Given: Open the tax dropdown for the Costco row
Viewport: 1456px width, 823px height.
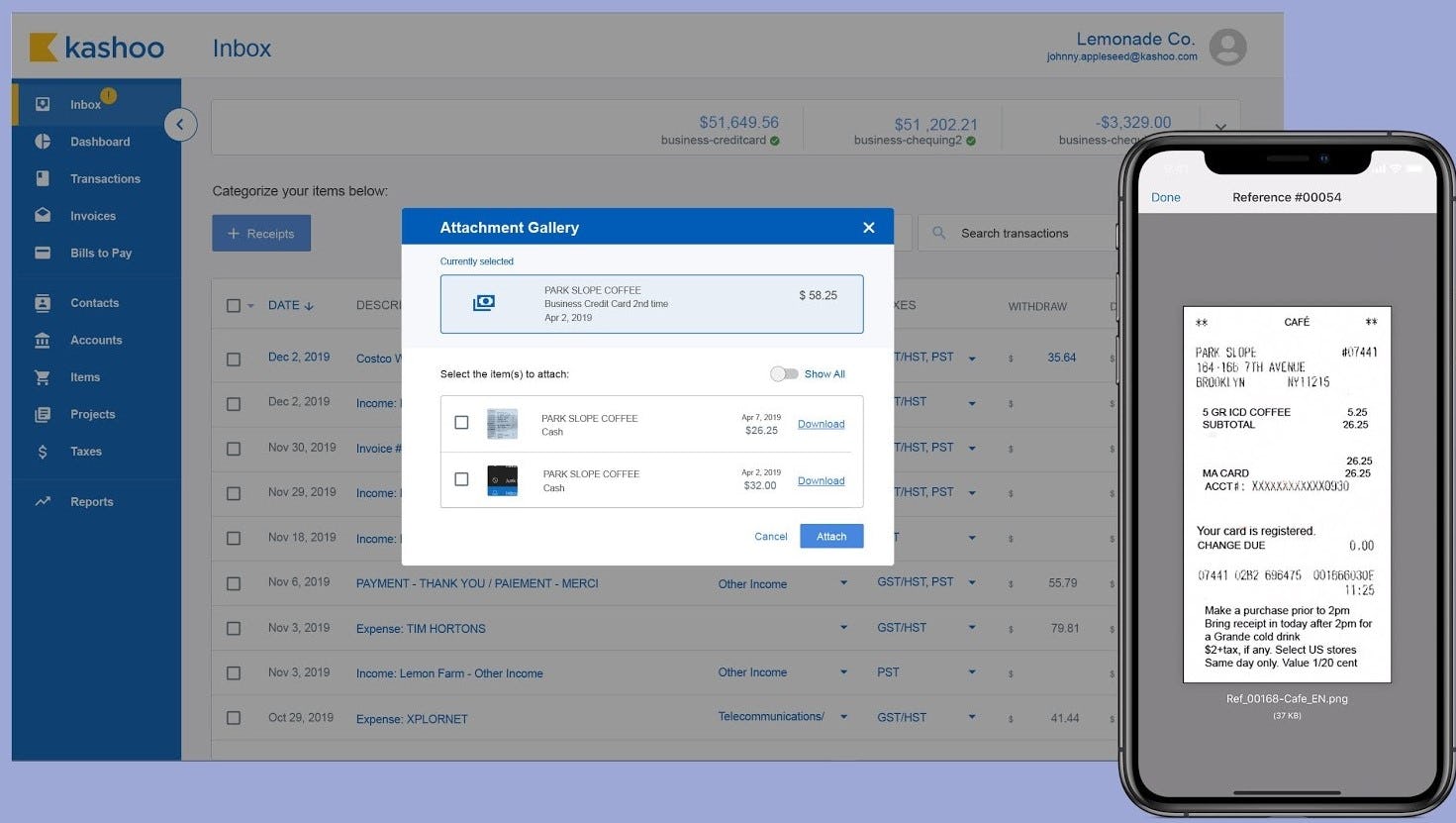Looking at the screenshot, I should click(x=972, y=359).
